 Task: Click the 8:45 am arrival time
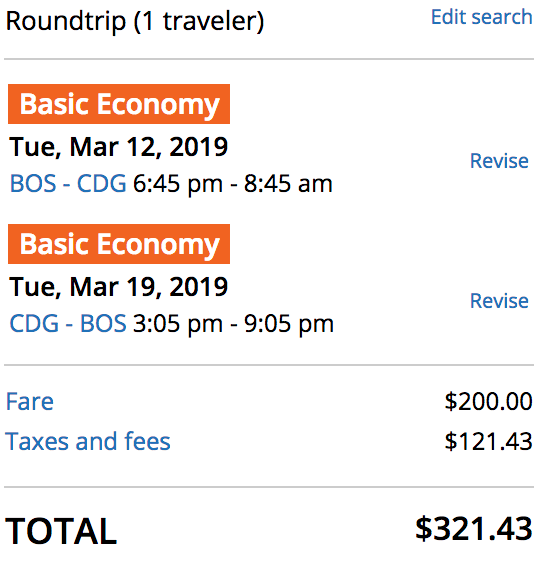(x=288, y=184)
